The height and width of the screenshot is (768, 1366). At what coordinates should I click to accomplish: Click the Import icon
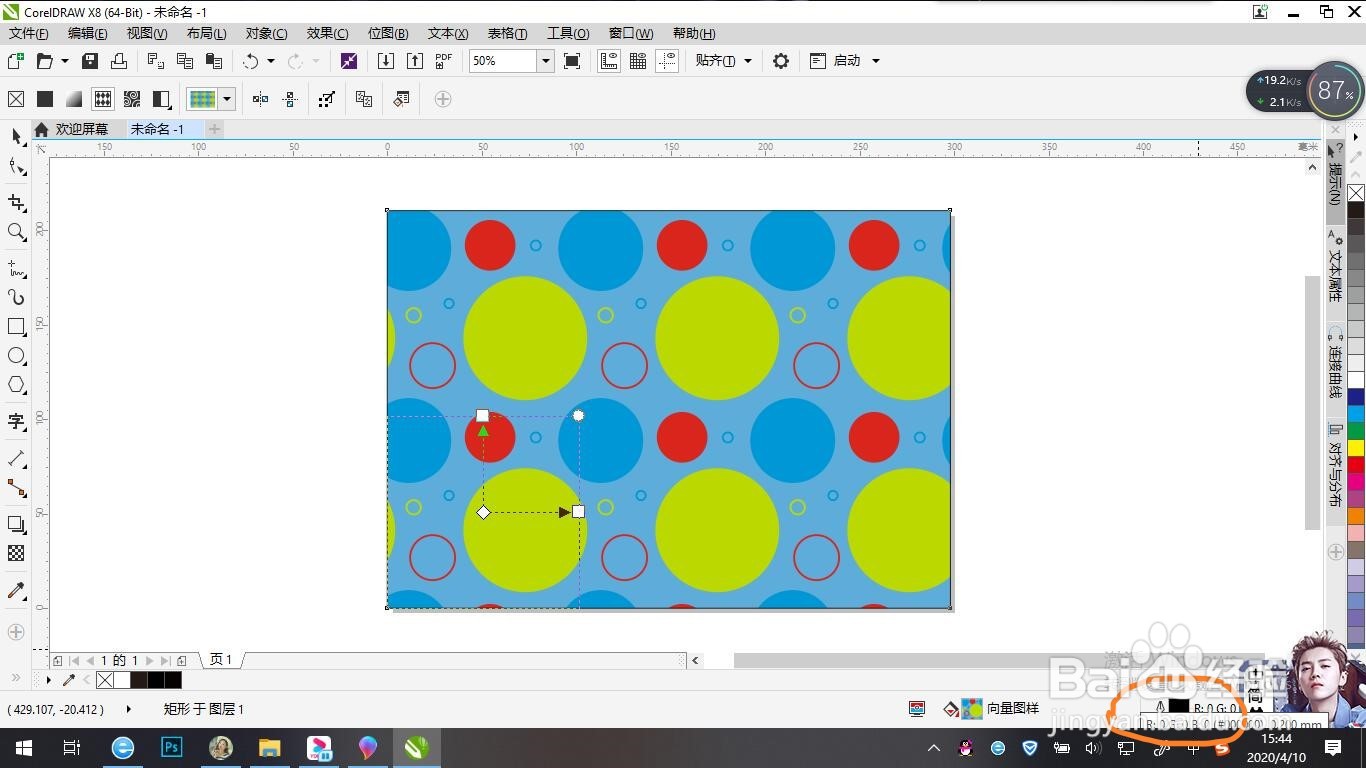(386, 61)
